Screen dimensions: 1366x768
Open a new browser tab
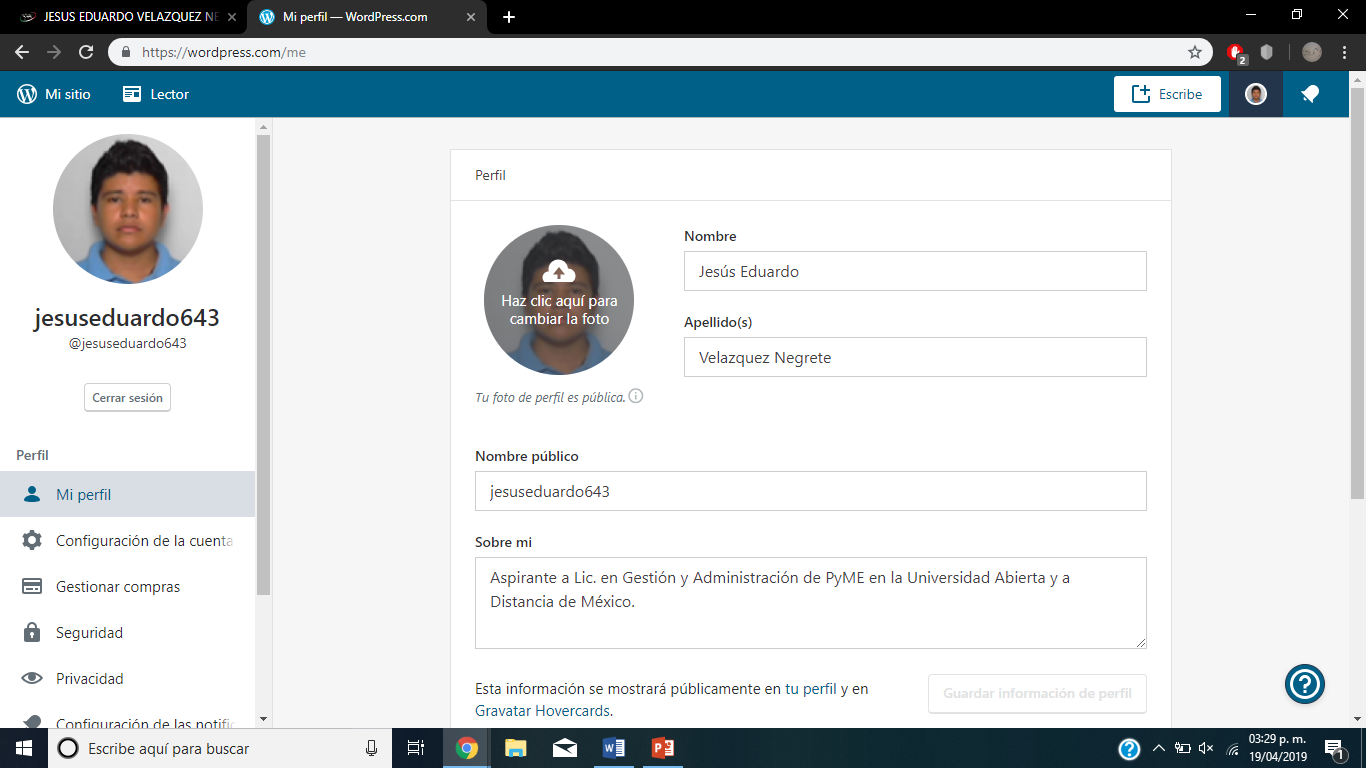tap(509, 17)
